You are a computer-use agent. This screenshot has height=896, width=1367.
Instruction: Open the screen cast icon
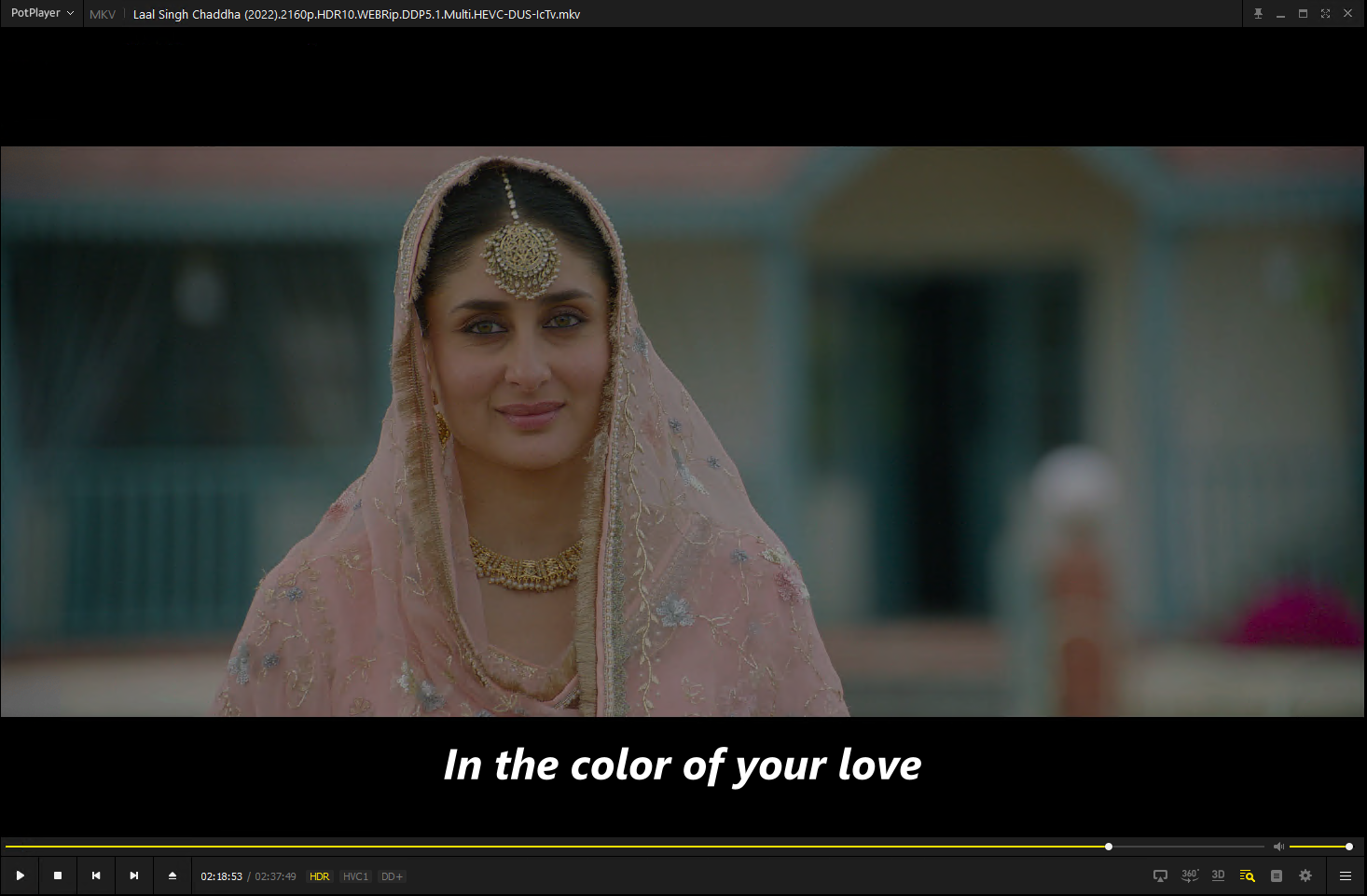[1160, 875]
